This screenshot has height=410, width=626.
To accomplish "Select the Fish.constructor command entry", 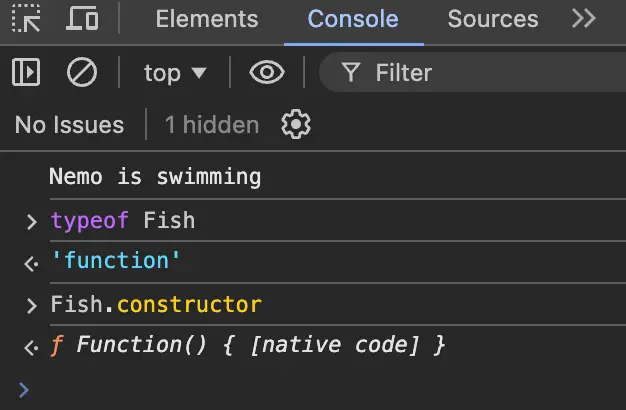I will 156,304.
